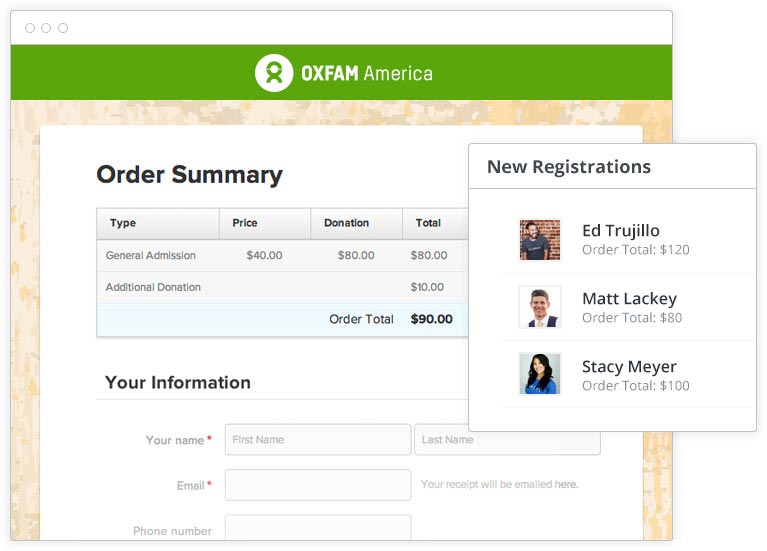Click the New Registrations panel heading
Image resolution: width=767 pixels, height=551 pixels.
569,167
